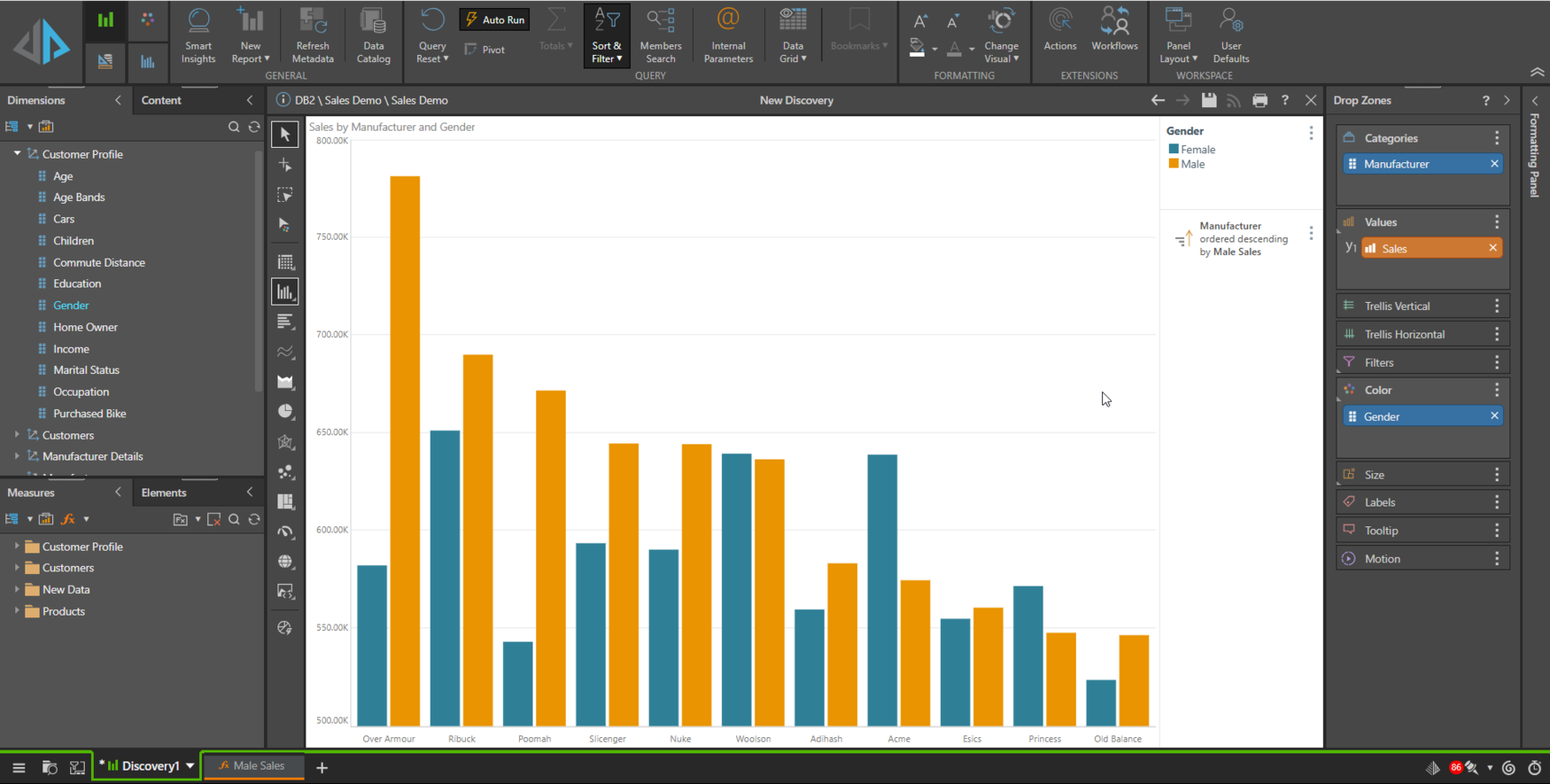
Task: Toggle the Auto Run button
Action: 495,20
